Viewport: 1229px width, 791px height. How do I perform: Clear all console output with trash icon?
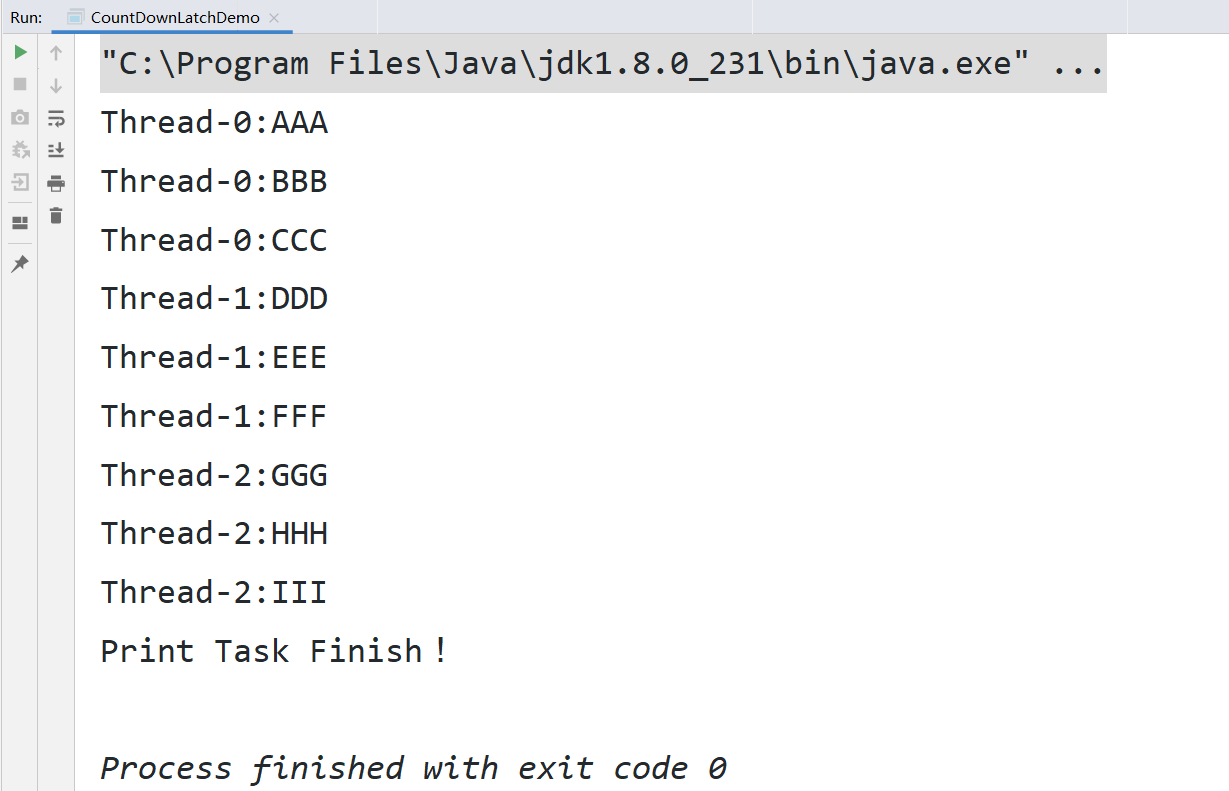pos(56,215)
